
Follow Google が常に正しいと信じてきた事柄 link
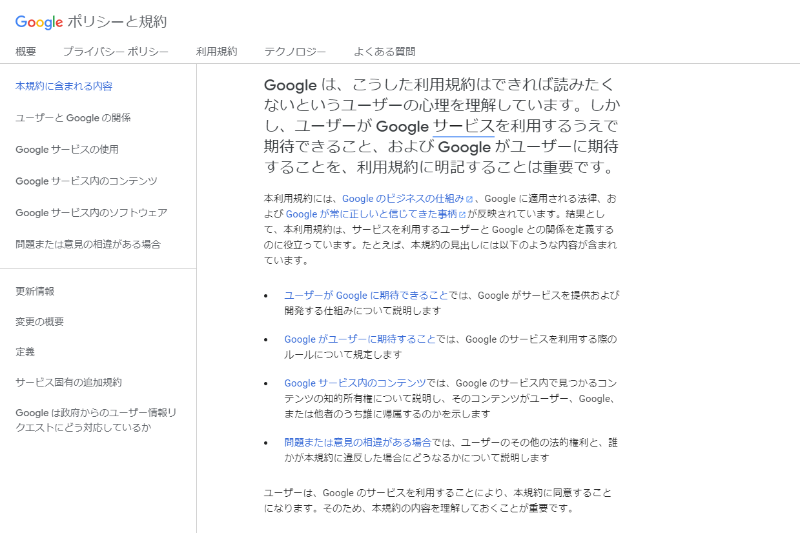[x=371, y=214]
